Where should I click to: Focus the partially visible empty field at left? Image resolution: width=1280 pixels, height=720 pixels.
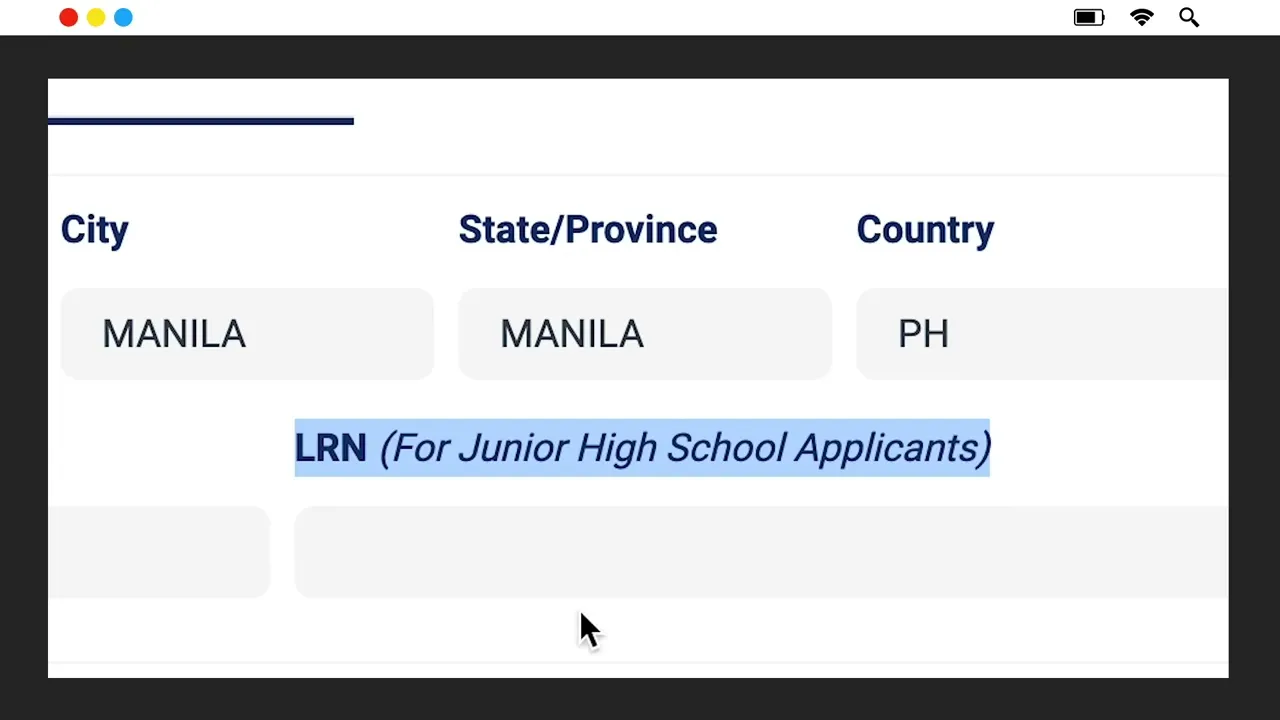159,552
